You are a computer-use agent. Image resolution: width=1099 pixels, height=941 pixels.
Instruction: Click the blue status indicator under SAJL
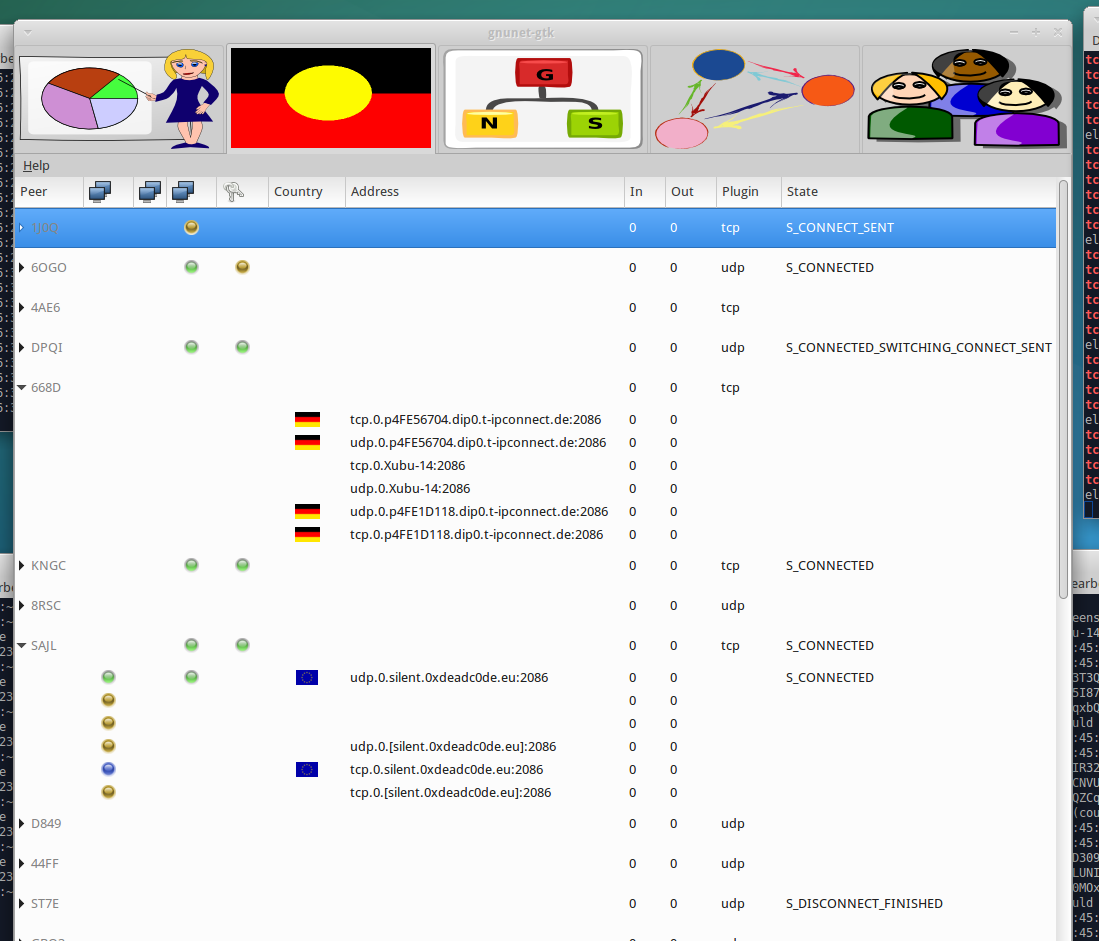[109, 769]
